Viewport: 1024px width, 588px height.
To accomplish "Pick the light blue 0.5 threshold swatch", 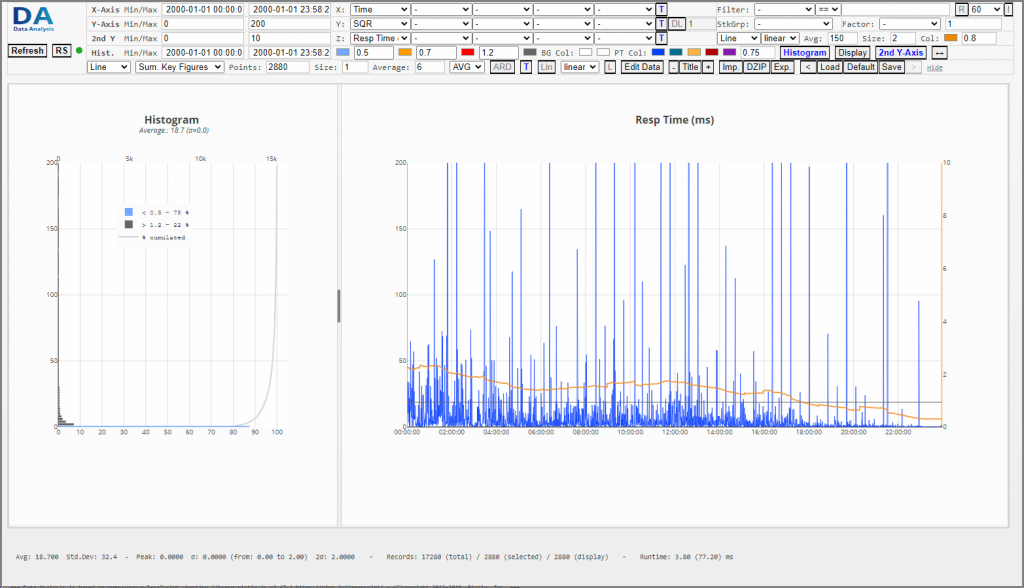I will [x=343, y=52].
